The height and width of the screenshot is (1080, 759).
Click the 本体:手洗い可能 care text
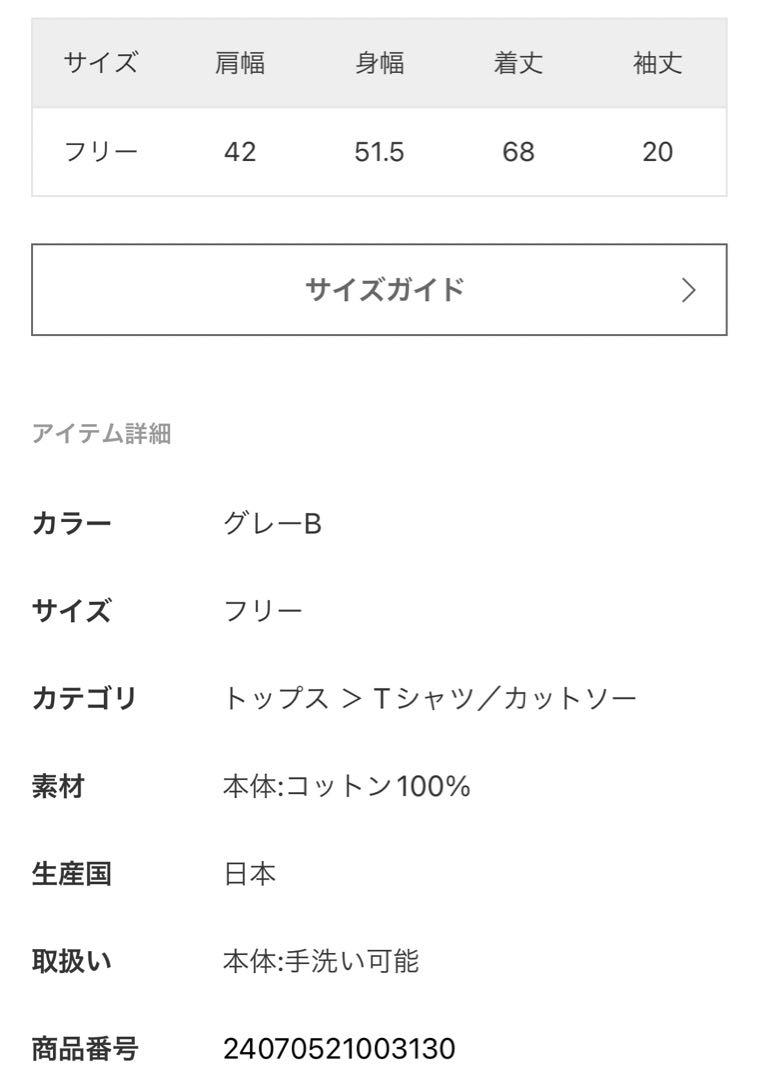click(x=320, y=961)
